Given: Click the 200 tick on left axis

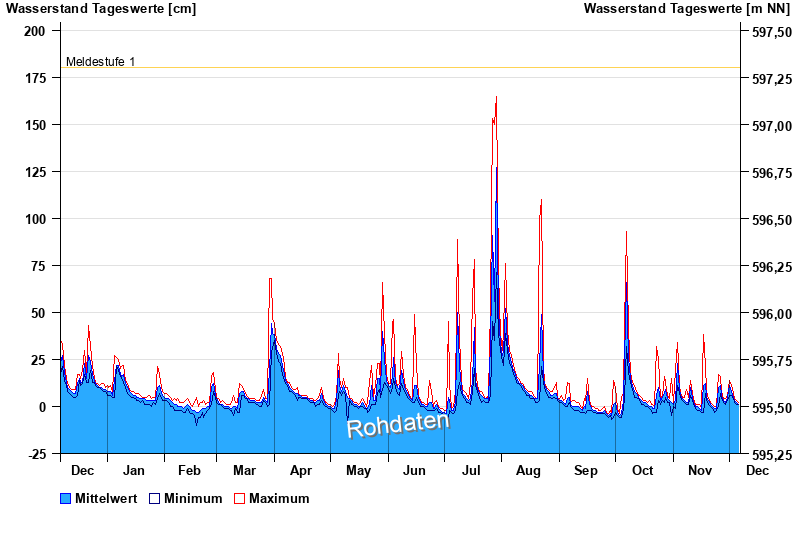Looking at the screenshot, I should pyautogui.click(x=34, y=31).
